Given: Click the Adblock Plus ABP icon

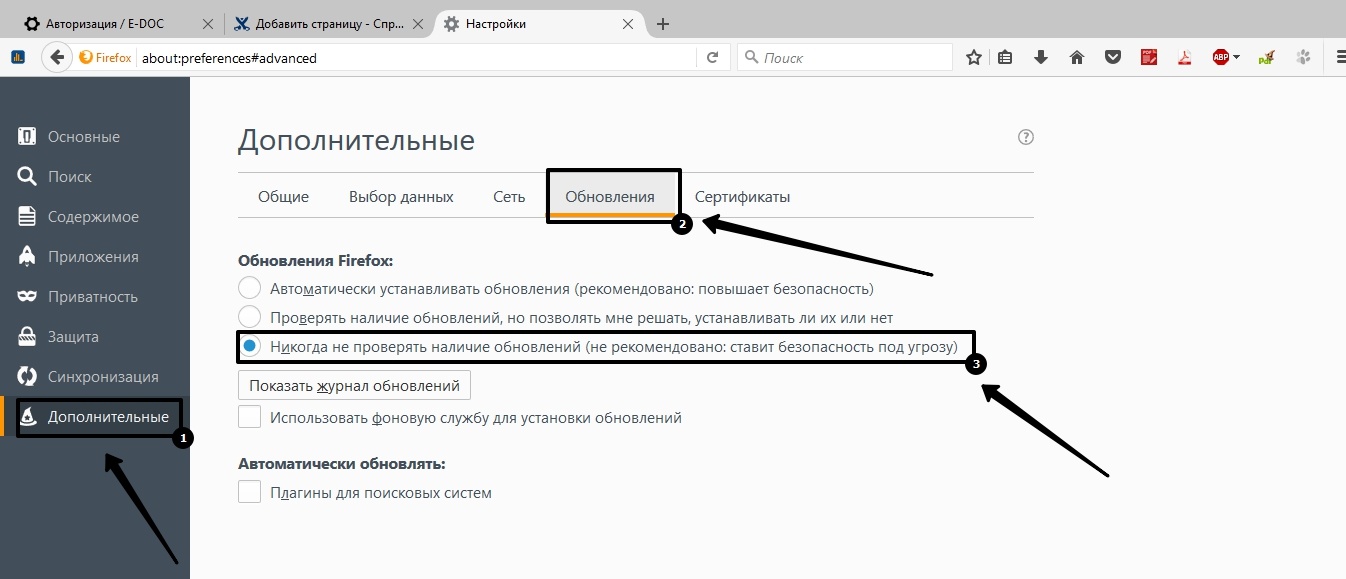Looking at the screenshot, I should coord(1220,58).
